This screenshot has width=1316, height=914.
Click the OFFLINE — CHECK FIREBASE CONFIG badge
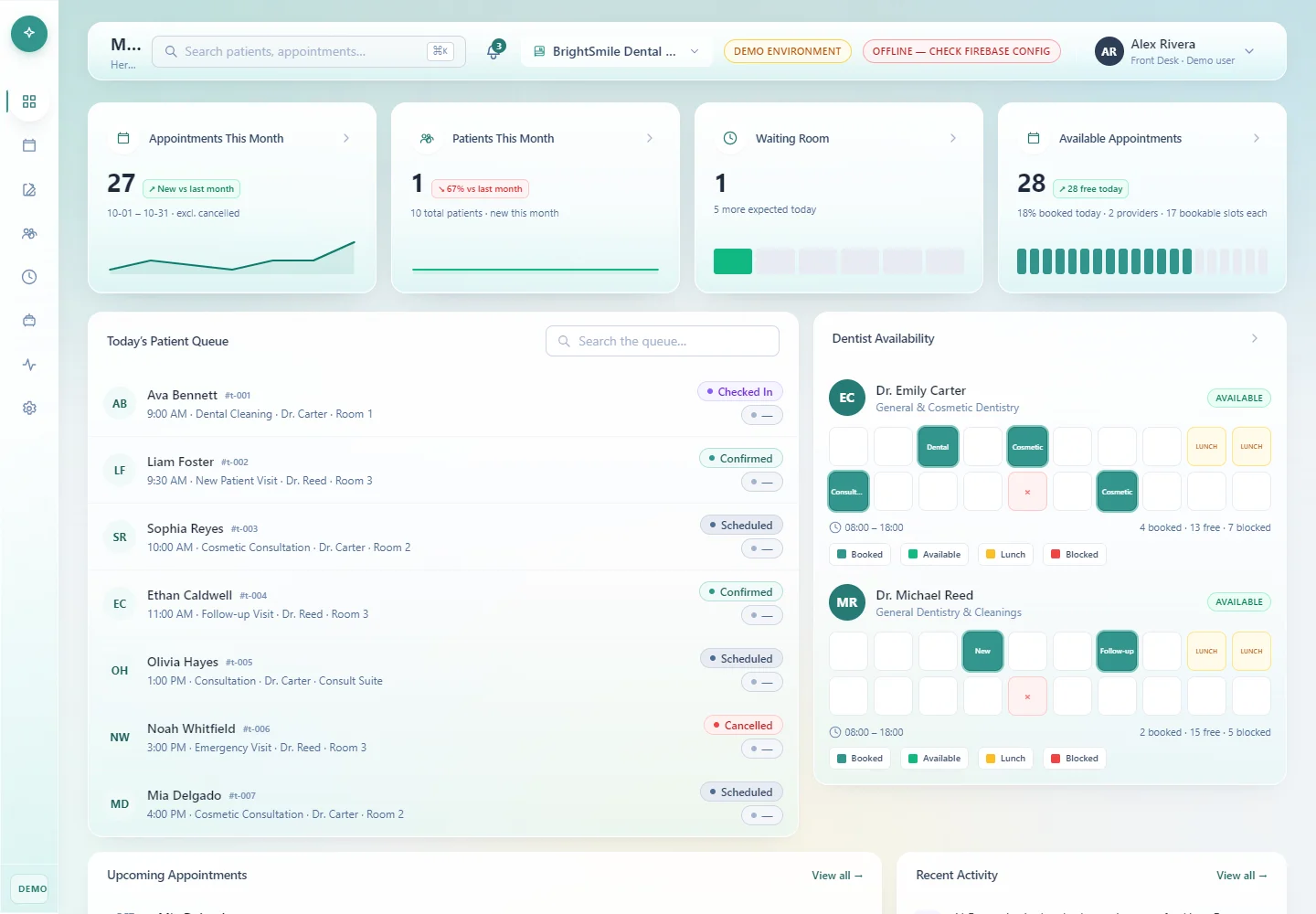click(x=961, y=51)
